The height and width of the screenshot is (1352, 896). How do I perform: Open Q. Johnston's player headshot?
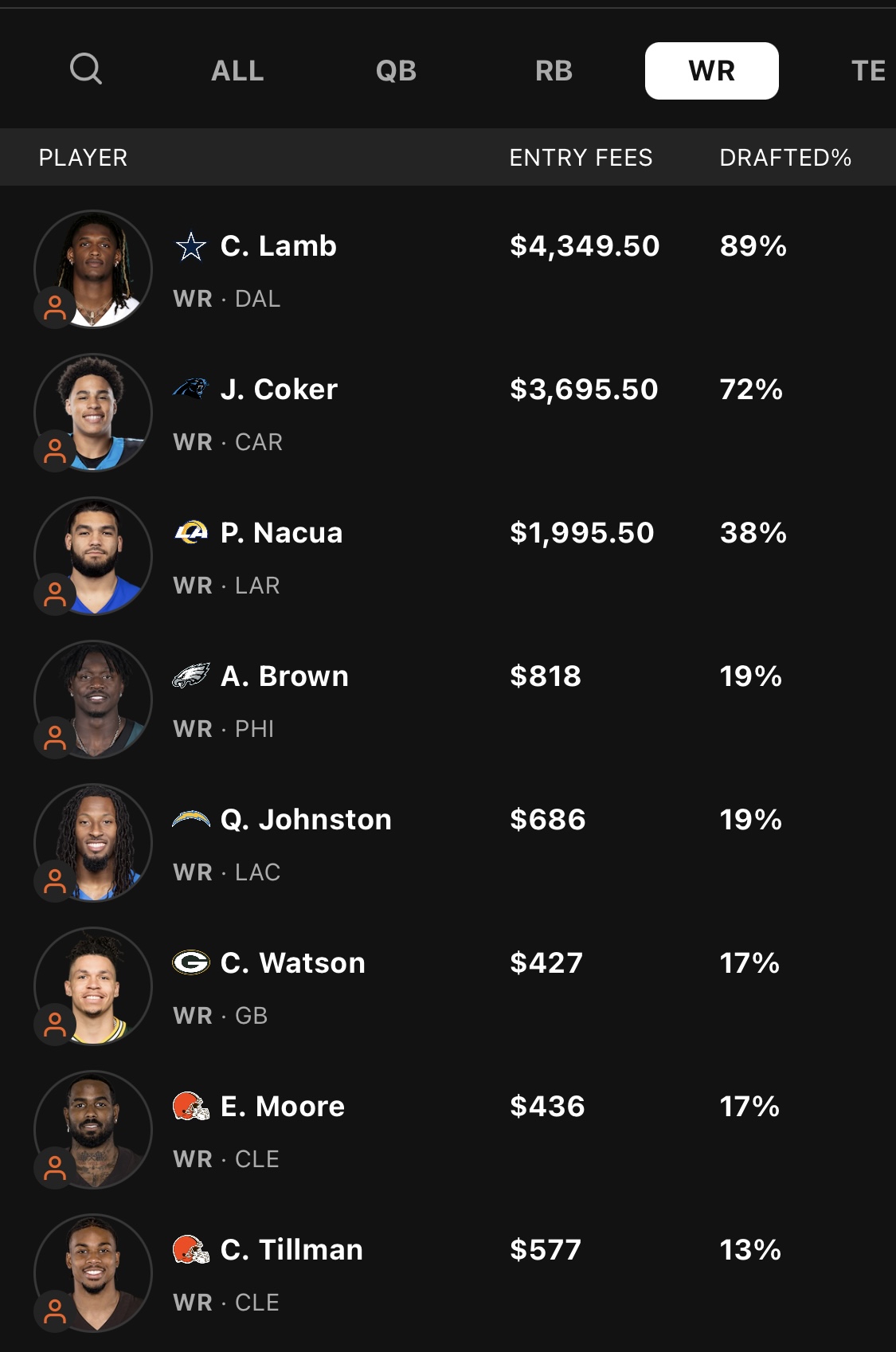[x=93, y=843]
